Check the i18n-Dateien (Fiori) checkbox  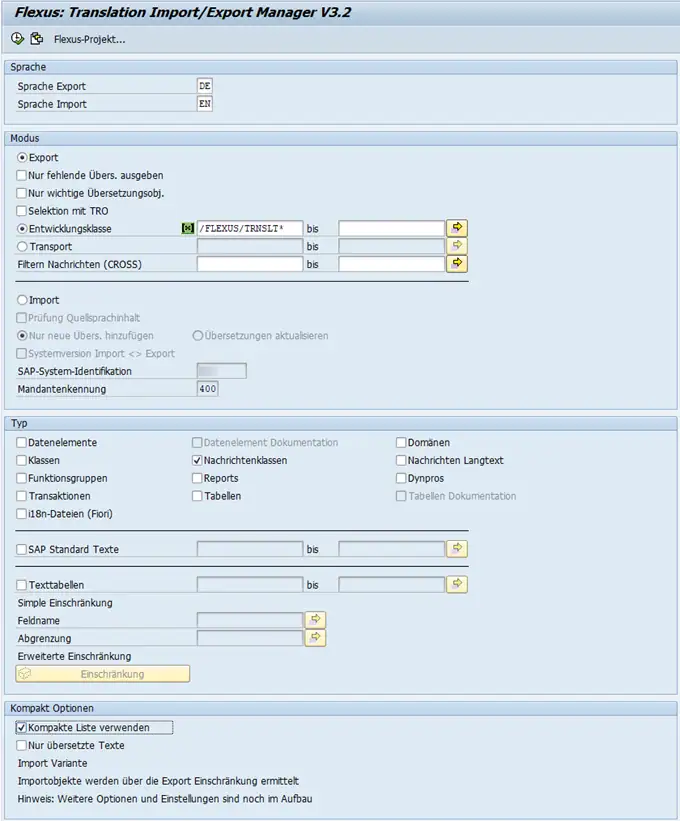21,514
